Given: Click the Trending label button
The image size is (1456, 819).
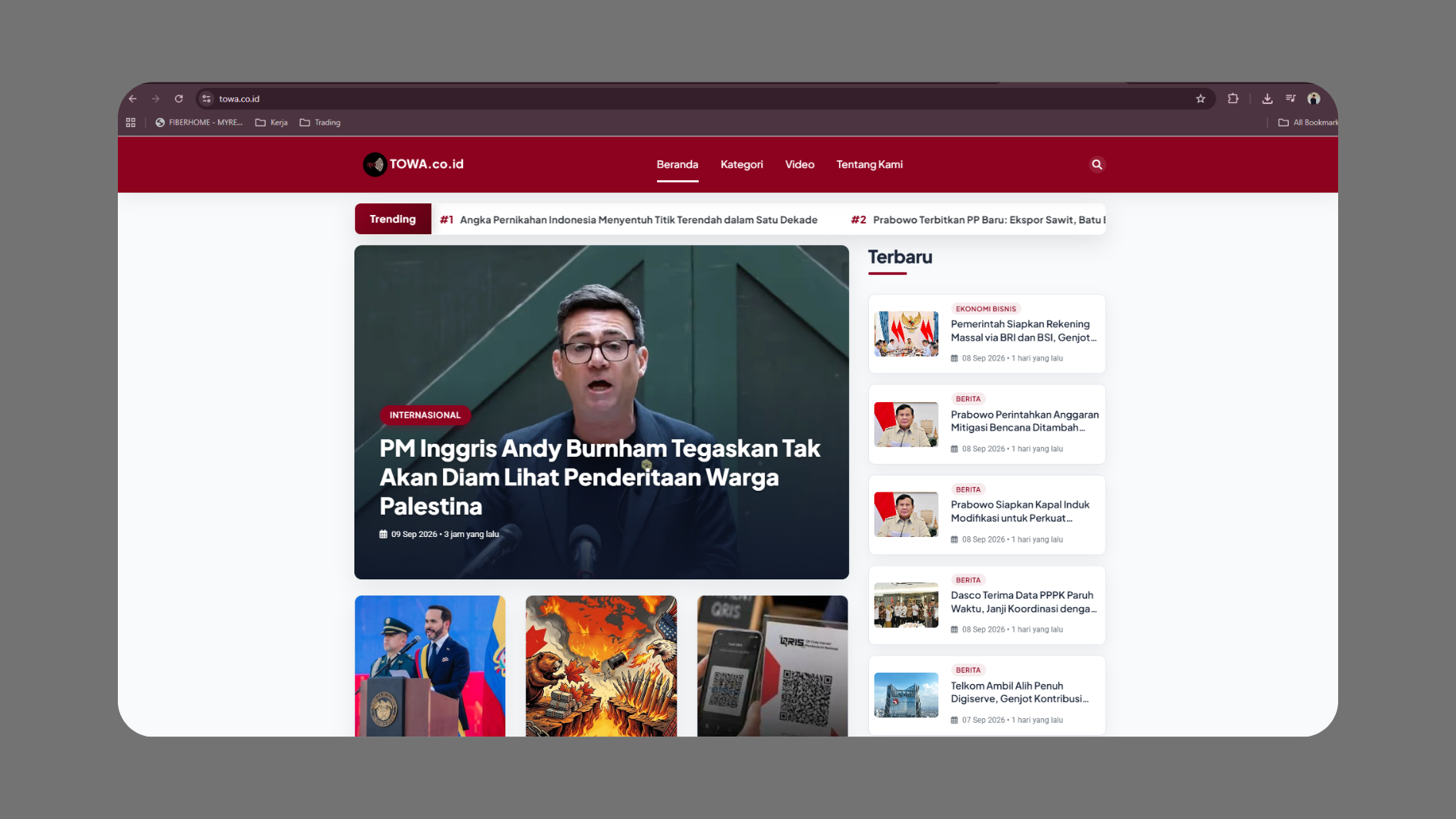Looking at the screenshot, I should tap(393, 219).
